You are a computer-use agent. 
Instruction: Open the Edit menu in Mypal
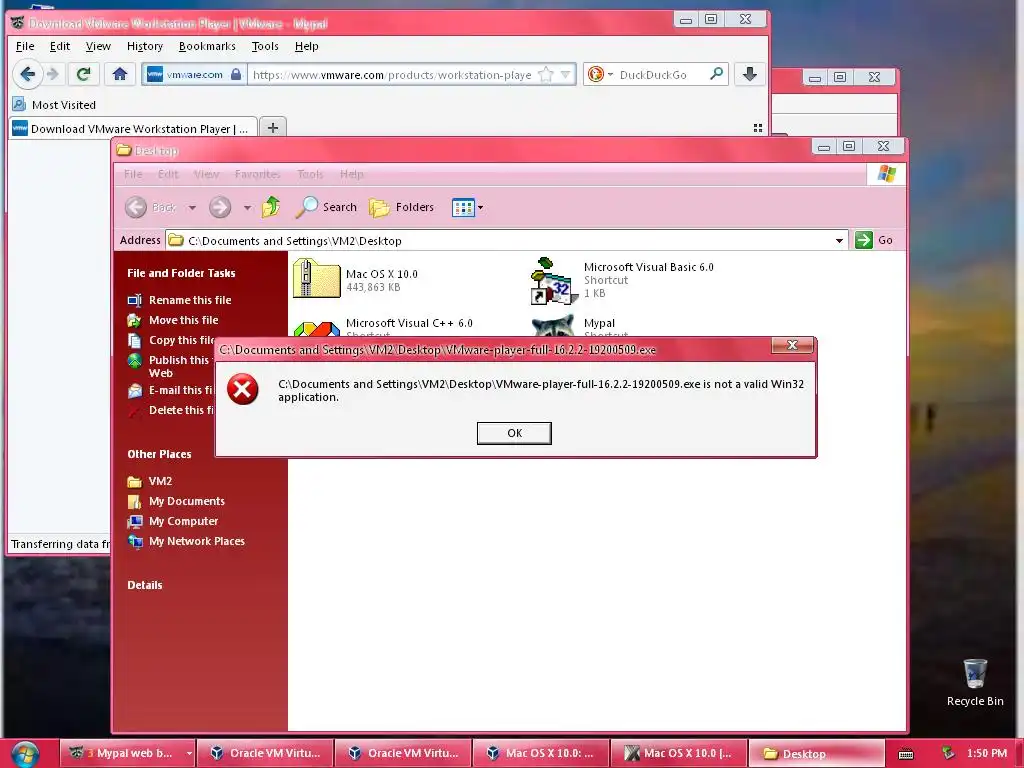click(x=59, y=46)
